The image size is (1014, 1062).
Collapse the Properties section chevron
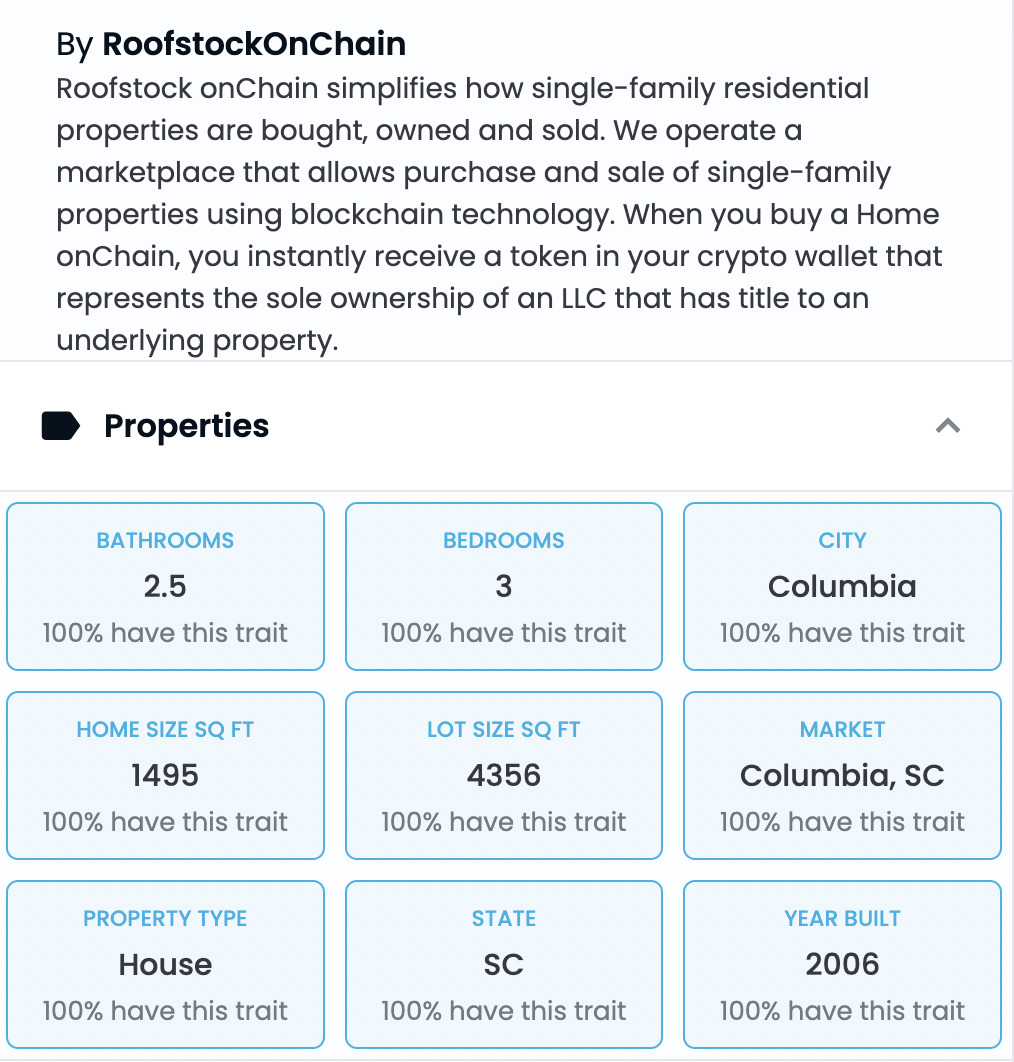pos(948,426)
